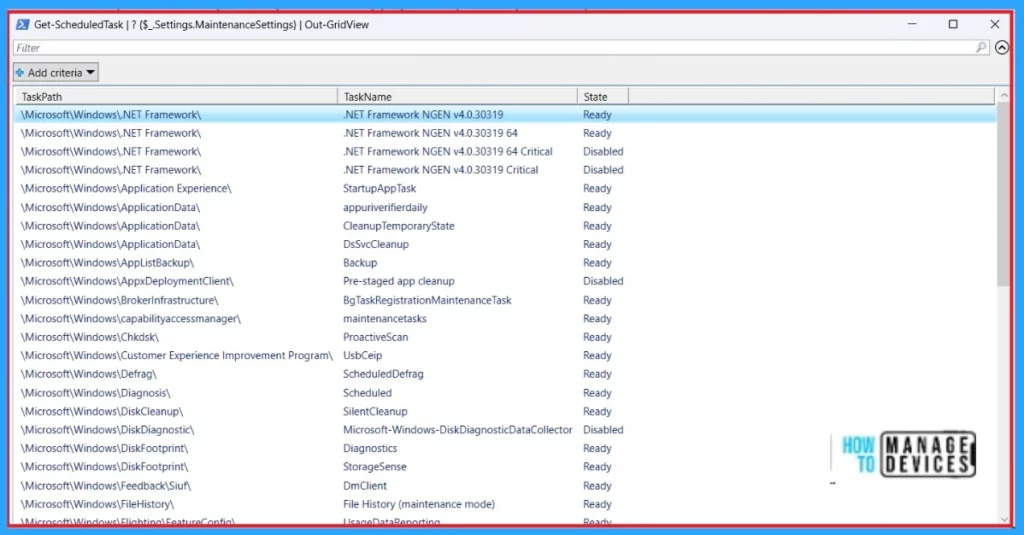Select the StartupAppTask row
This screenshot has width=1024, height=535.
(505, 188)
